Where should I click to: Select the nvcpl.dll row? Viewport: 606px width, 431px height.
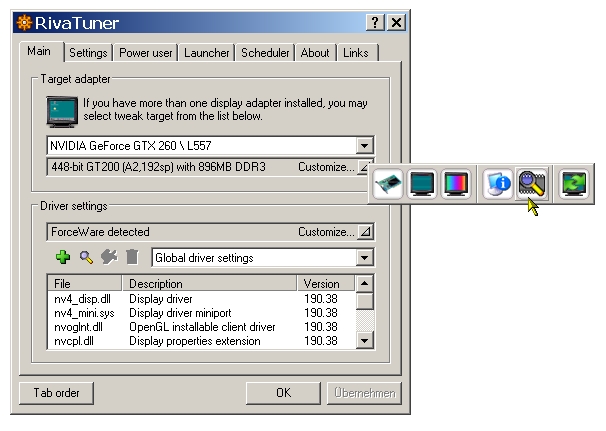pos(201,341)
